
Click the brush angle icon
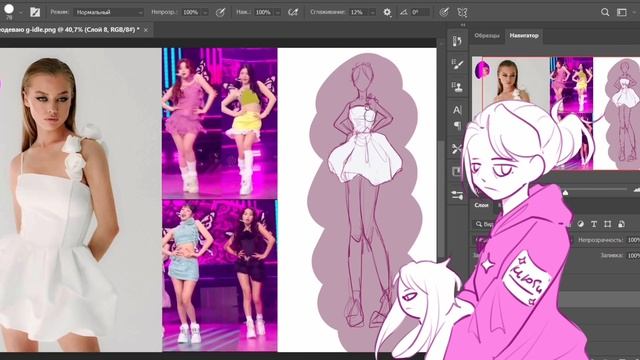403,12
